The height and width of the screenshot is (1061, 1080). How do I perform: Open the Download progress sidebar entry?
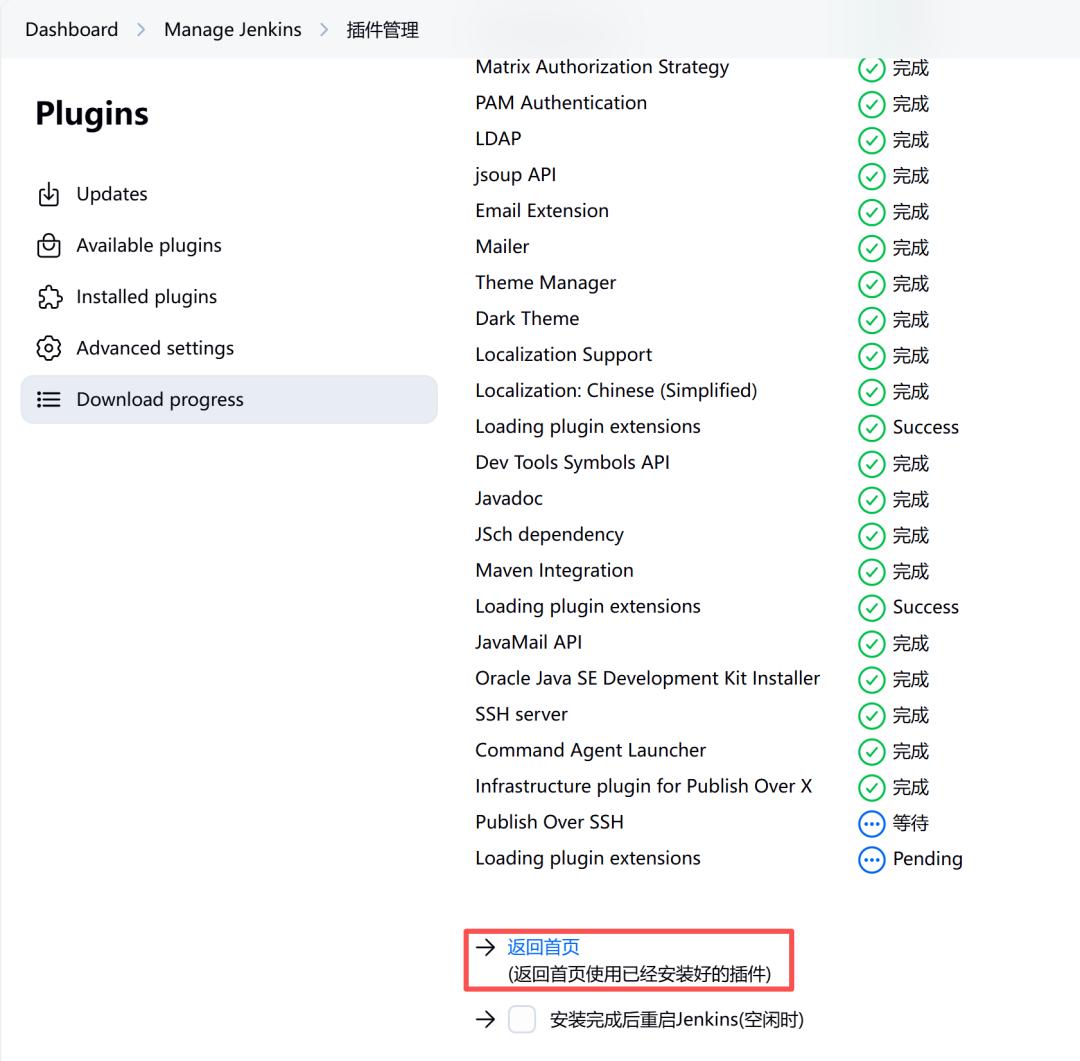click(x=160, y=399)
